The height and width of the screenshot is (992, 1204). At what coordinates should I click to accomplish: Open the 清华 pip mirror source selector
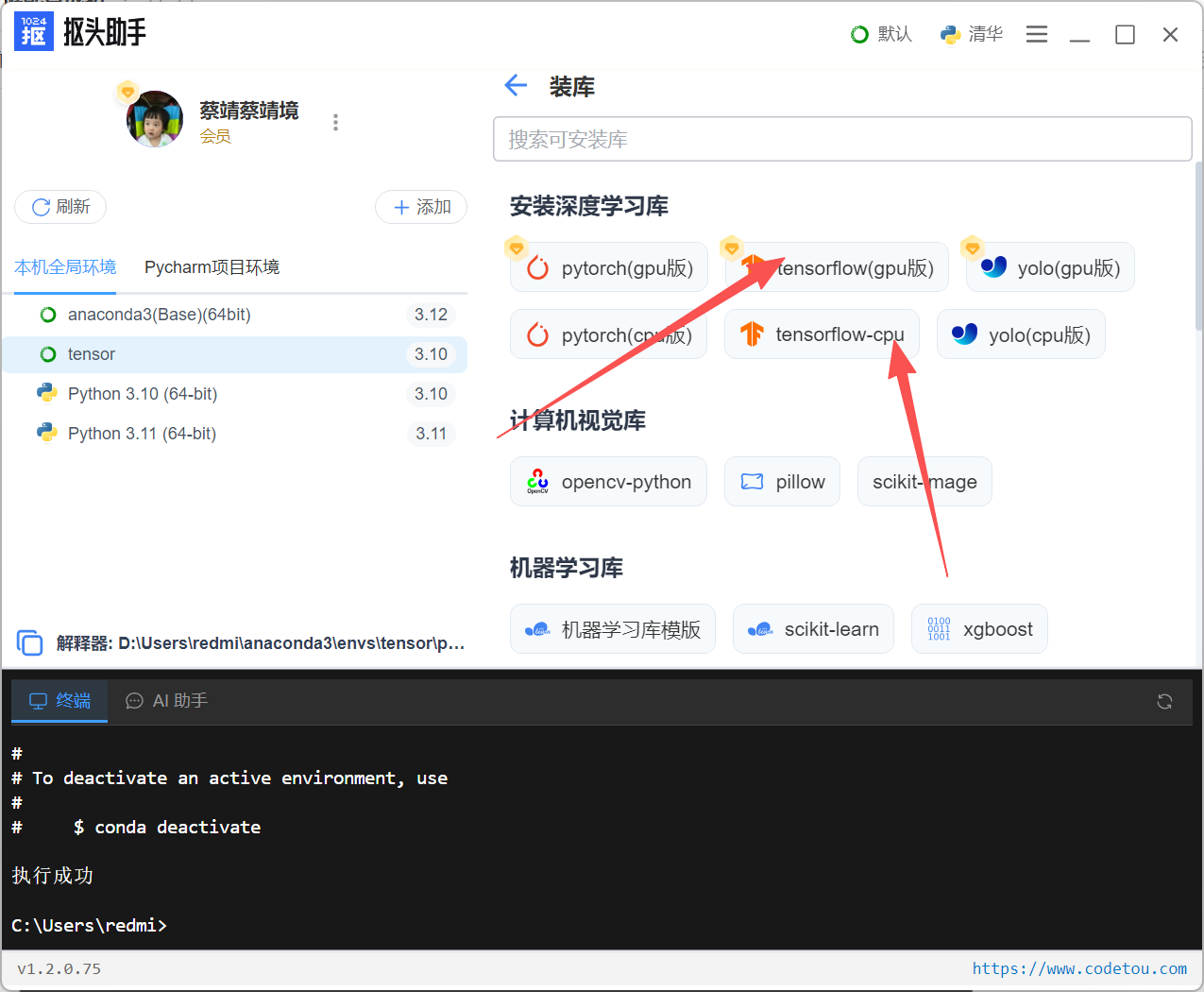(x=972, y=34)
